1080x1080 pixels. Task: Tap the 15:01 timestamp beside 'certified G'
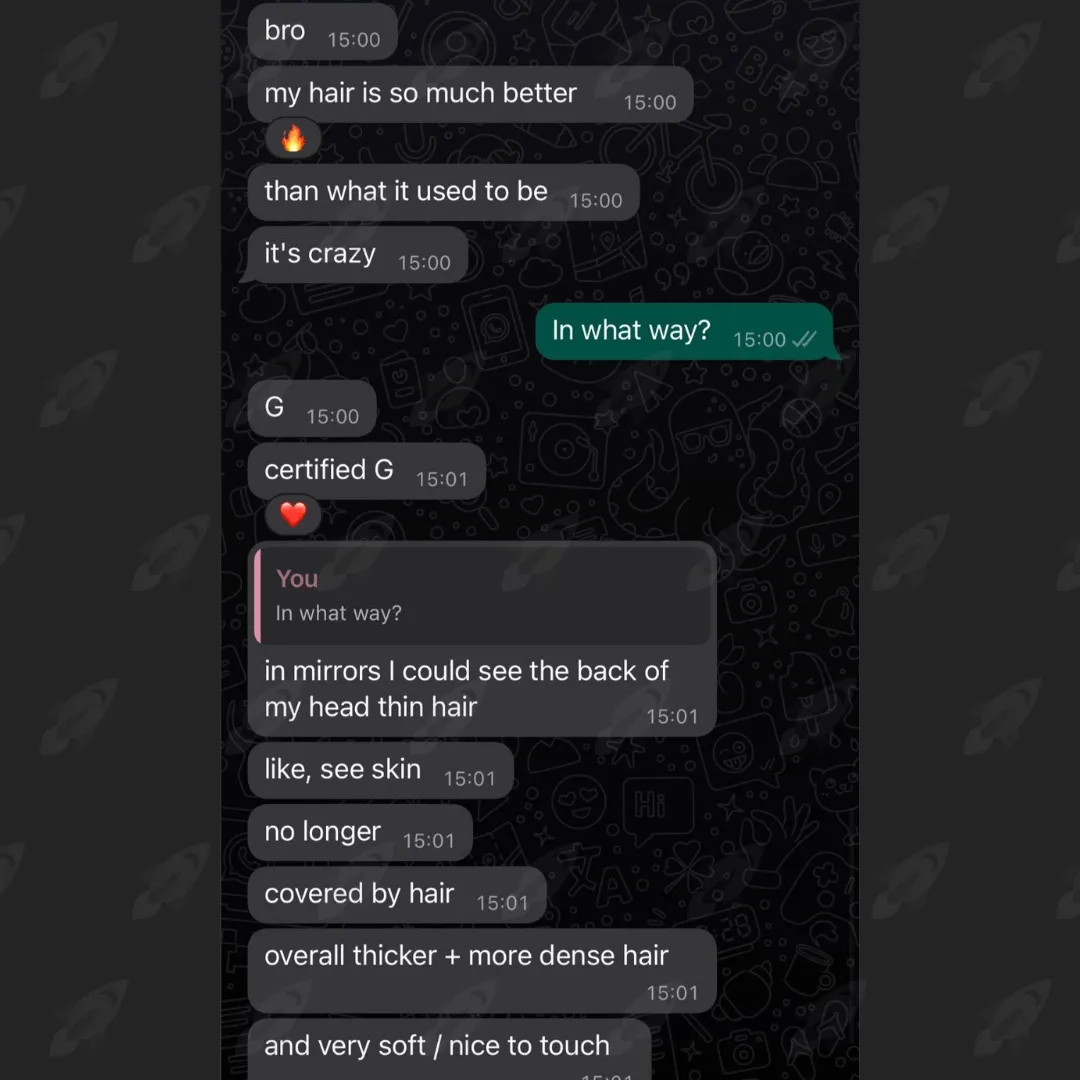[x=442, y=479]
